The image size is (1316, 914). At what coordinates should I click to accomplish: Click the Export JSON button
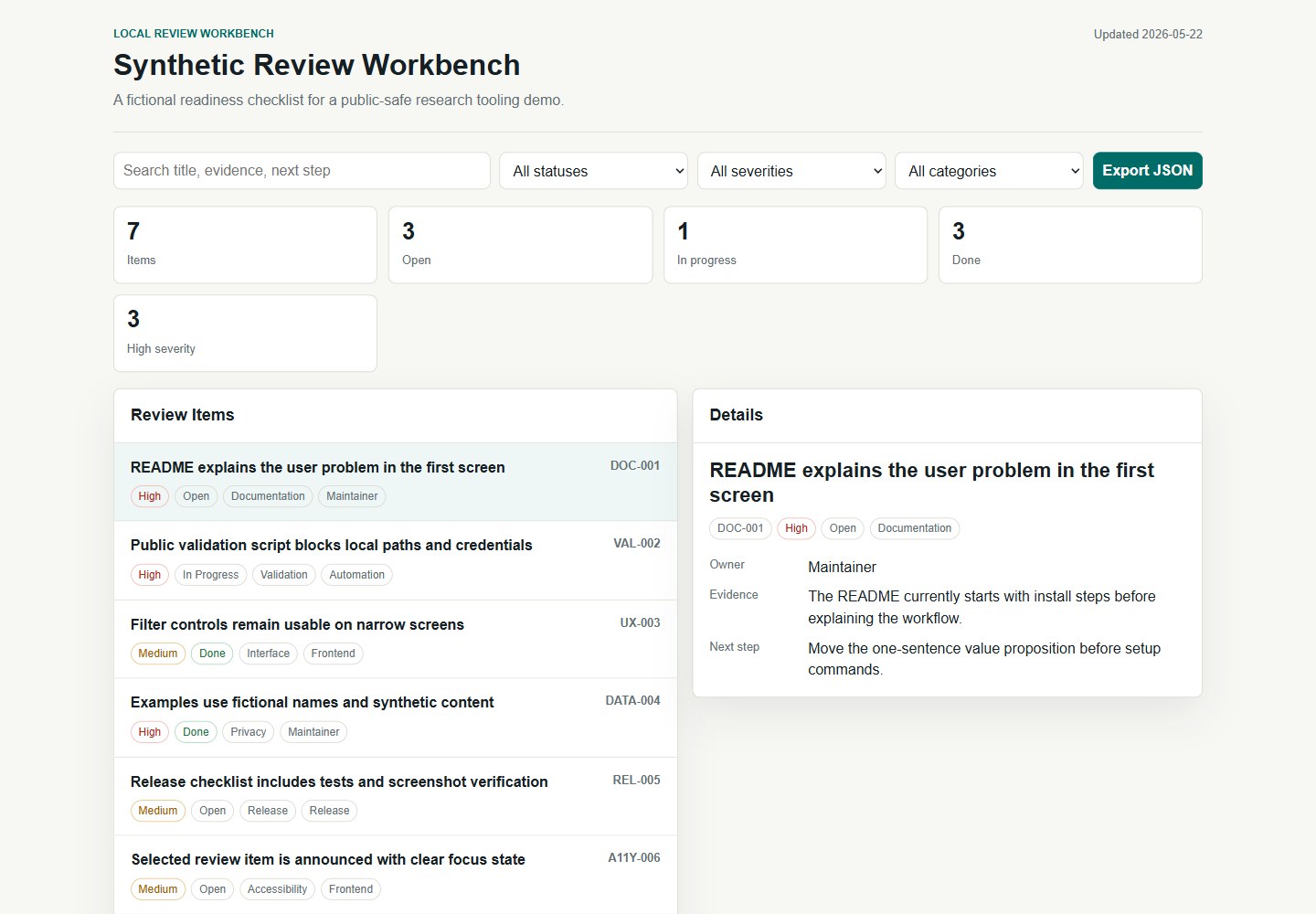click(x=1147, y=171)
